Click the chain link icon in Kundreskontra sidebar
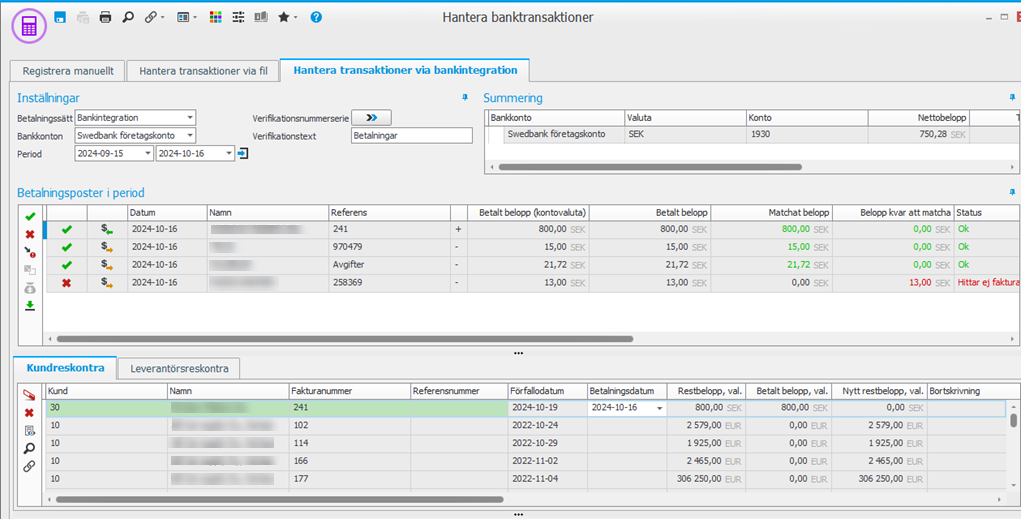Image resolution: width=1021 pixels, height=519 pixels. [x=29, y=466]
